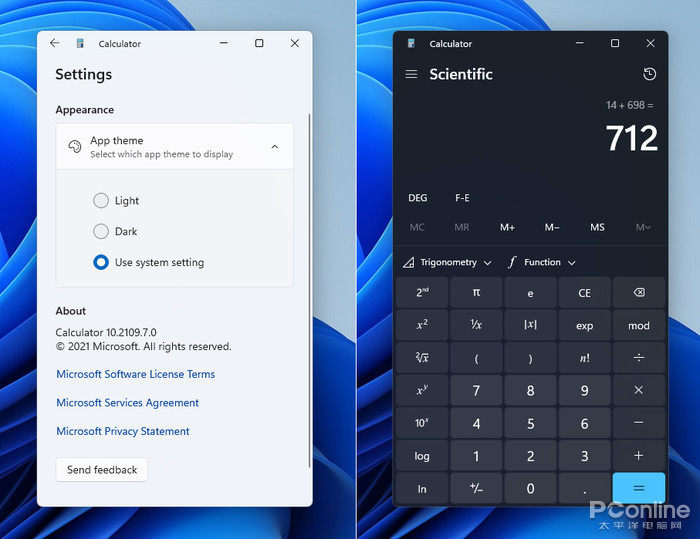The width and height of the screenshot is (700, 539).
Task: Click the M- memory subtract button
Action: click(552, 227)
